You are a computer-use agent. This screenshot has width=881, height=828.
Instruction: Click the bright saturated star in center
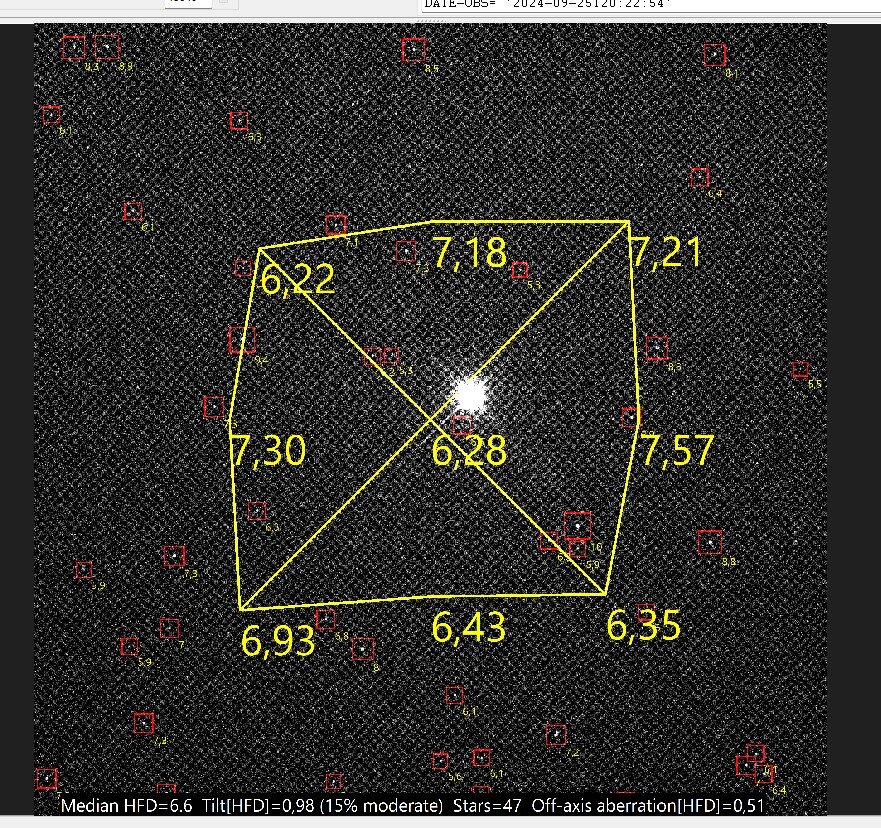tap(470, 395)
